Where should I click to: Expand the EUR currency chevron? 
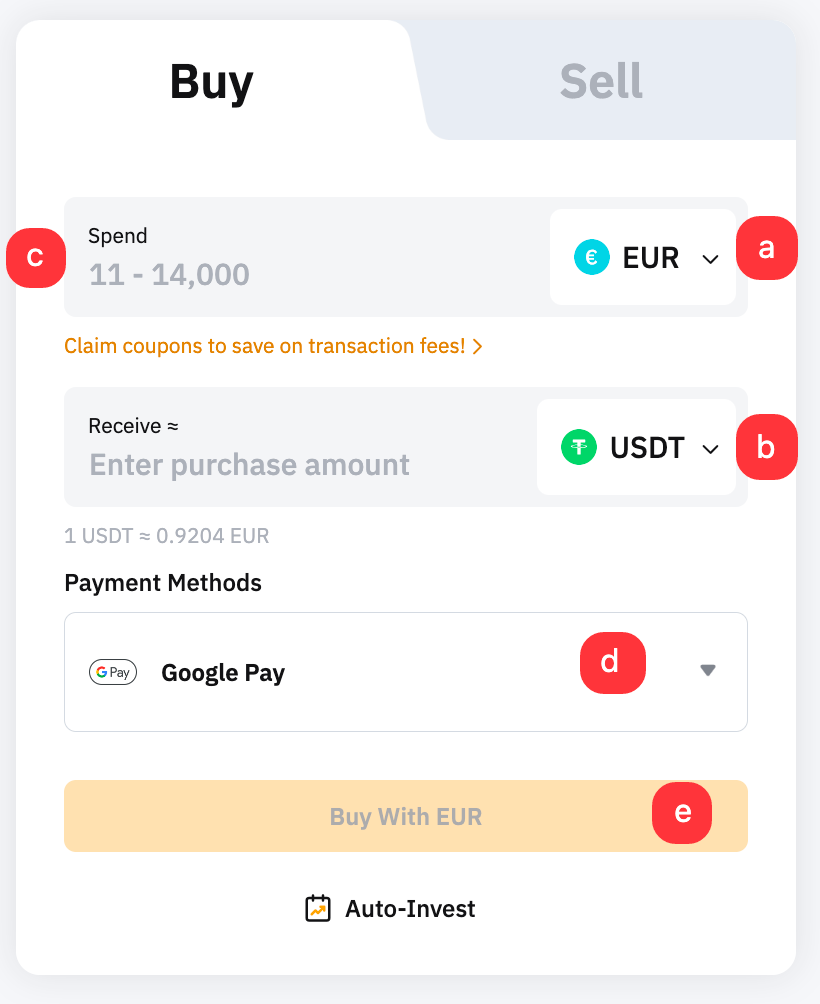point(710,259)
